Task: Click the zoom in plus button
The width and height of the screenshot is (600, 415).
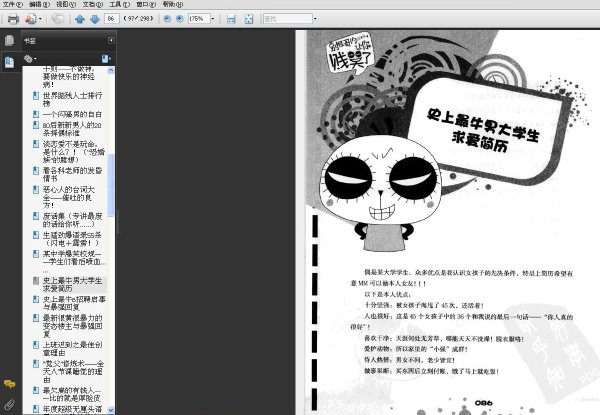Action: coord(179,18)
